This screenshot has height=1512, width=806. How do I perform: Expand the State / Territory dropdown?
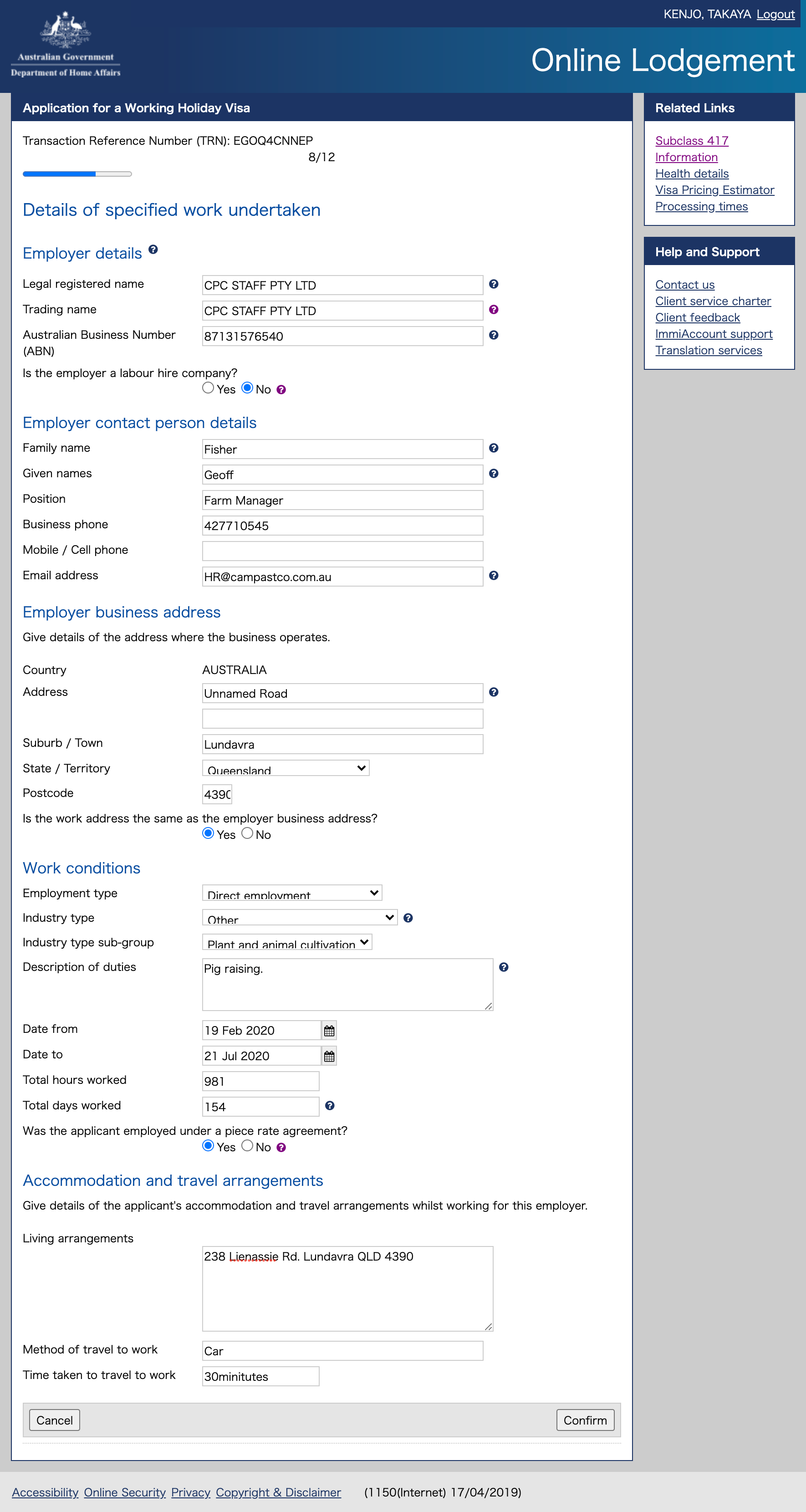point(286,768)
